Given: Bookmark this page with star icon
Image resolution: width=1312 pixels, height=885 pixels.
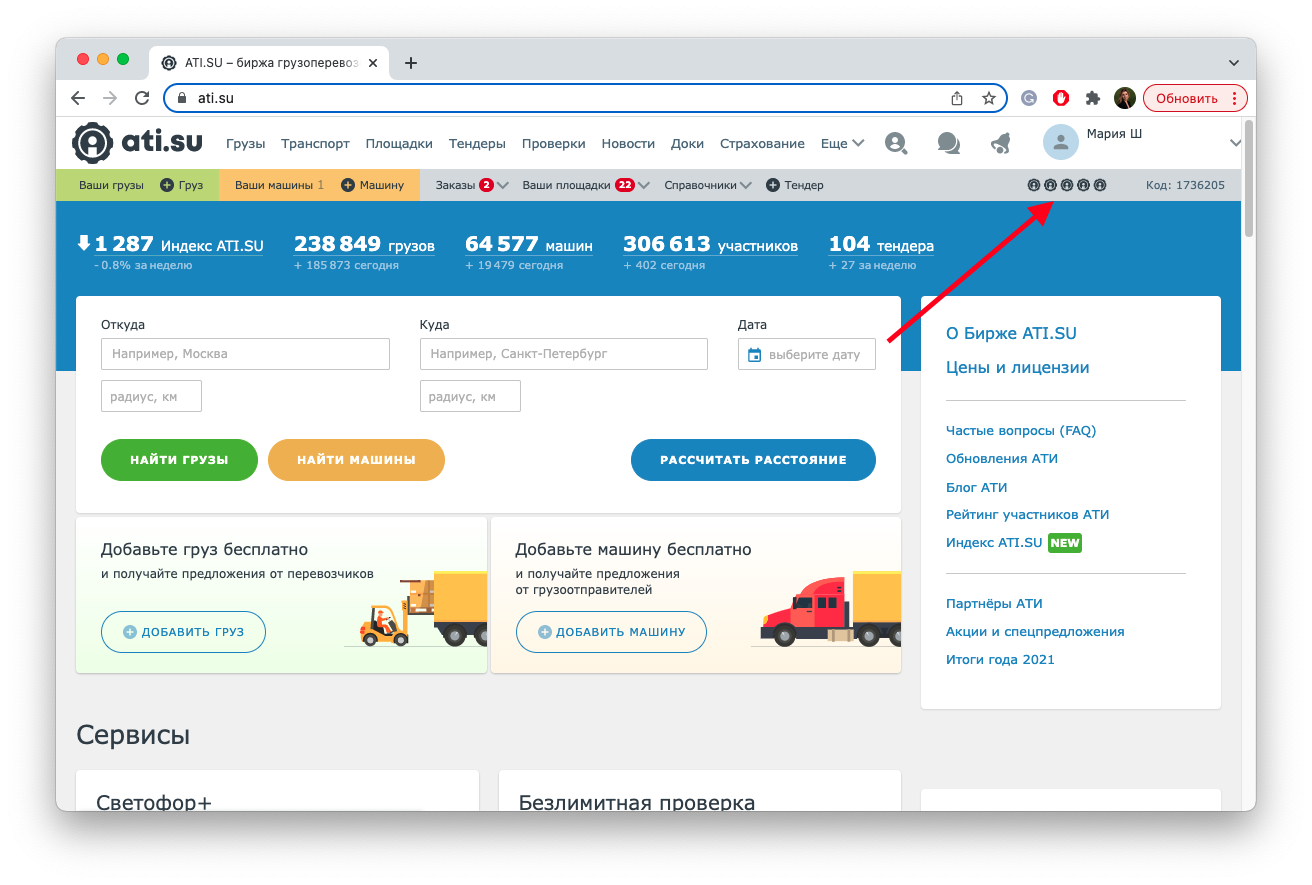Looking at the screenshot, I should pyautogui.click(x=989, y=98).
